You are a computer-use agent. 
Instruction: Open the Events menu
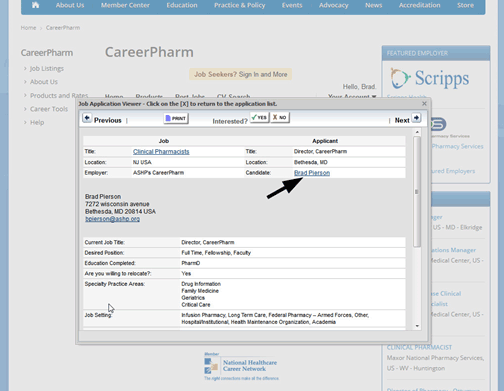tap(292, 5)
